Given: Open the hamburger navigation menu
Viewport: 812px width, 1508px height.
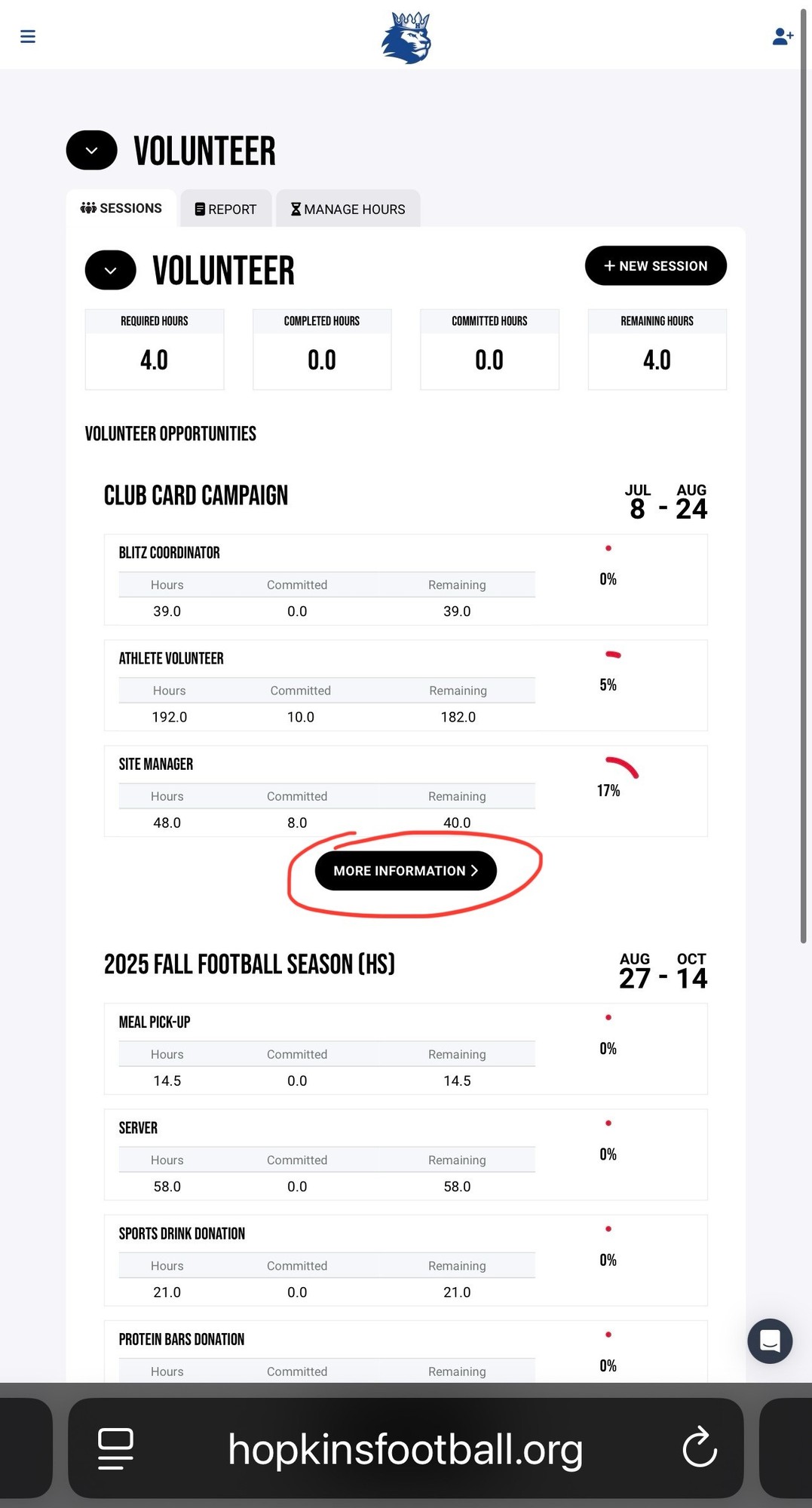Looking at the screenshot, I should coord(28,36).
